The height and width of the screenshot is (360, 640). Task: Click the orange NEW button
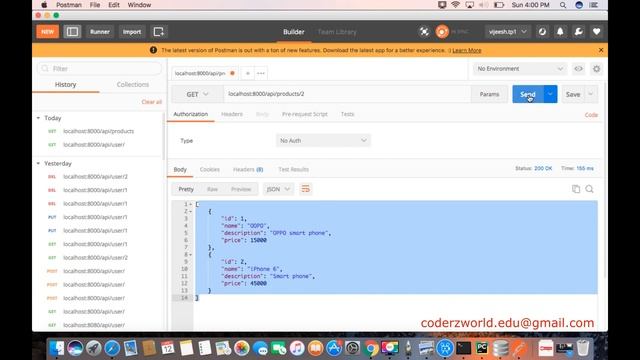point(47,31)
